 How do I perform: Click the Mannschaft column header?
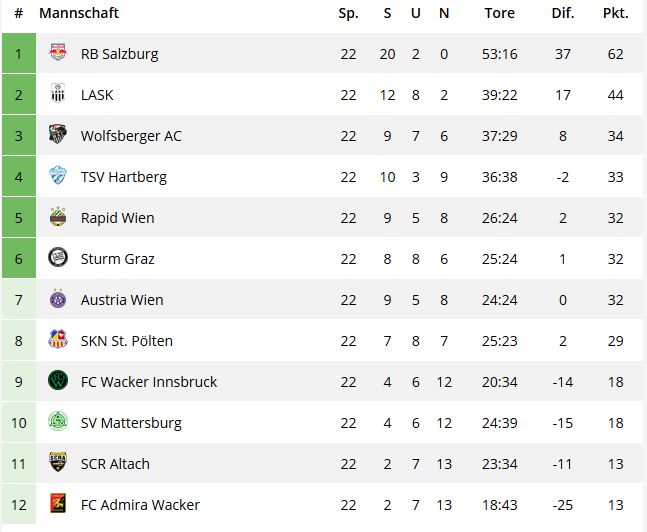tap(79, 13)
